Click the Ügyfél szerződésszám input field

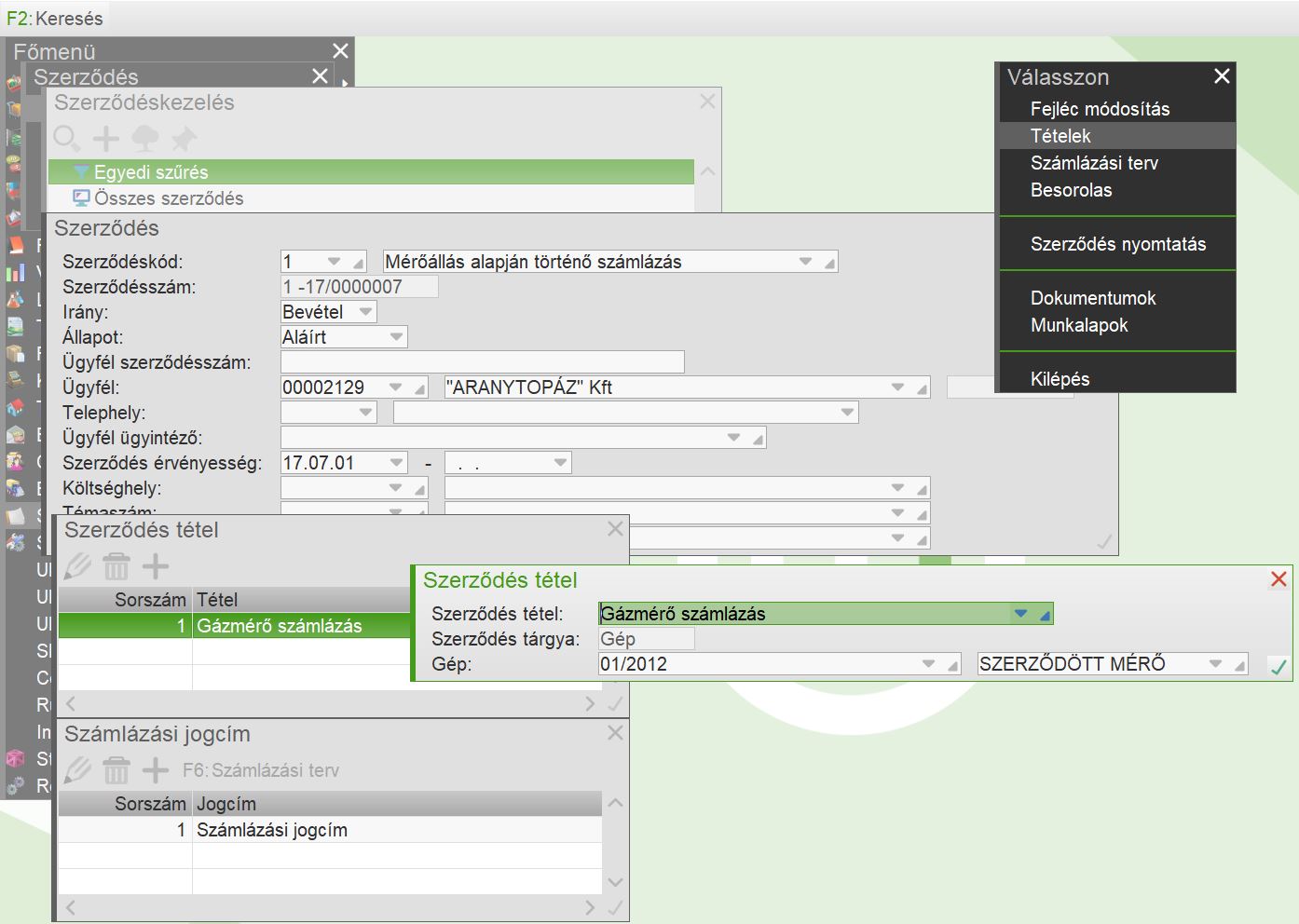pos(482,362)
